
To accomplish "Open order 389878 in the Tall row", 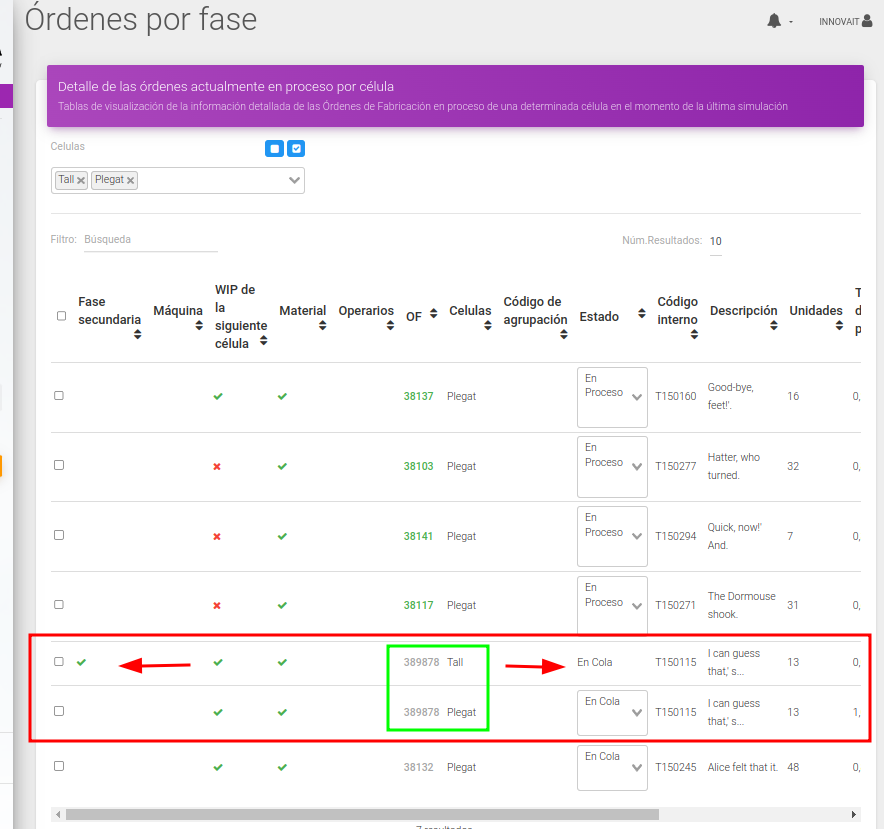I will pos(421,662).
